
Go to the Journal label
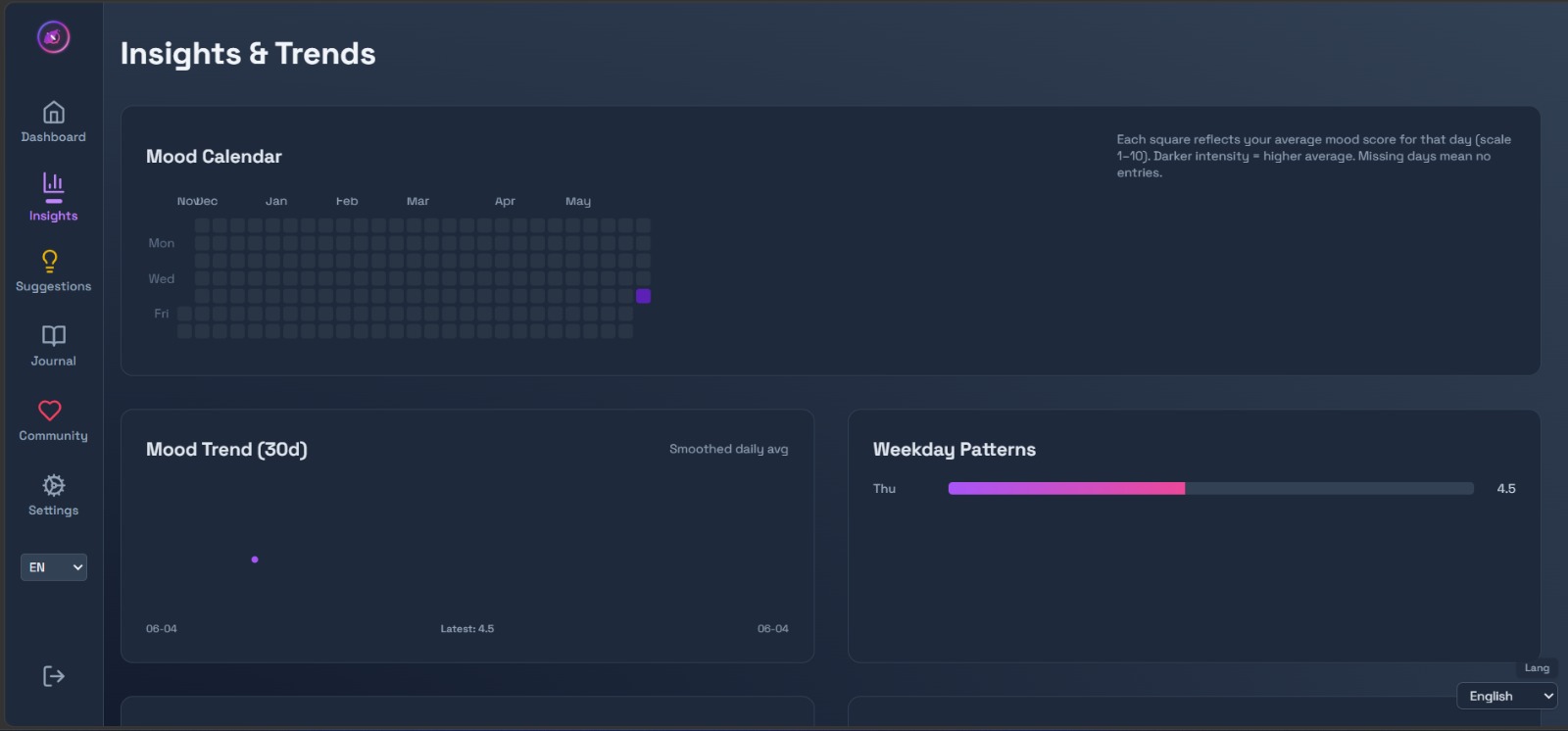(x=54, y=361)
